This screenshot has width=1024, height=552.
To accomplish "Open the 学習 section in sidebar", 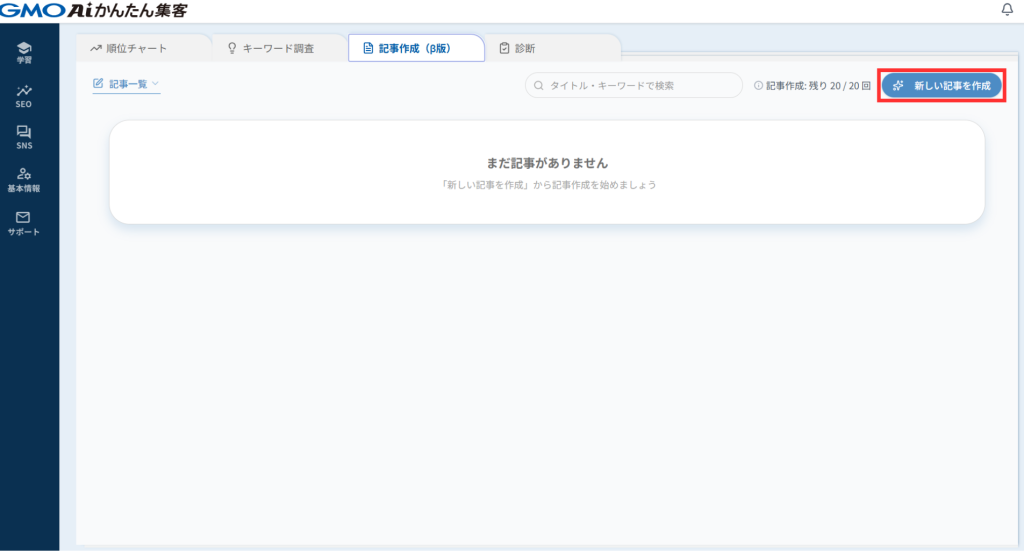I will click(24, 52).
